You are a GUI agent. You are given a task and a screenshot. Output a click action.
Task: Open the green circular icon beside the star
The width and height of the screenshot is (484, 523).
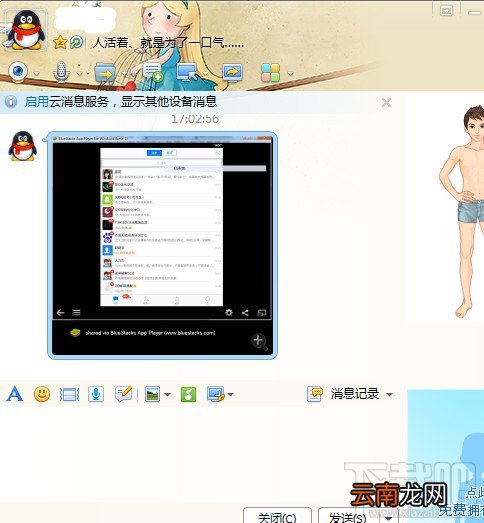[x=76, y=42]
